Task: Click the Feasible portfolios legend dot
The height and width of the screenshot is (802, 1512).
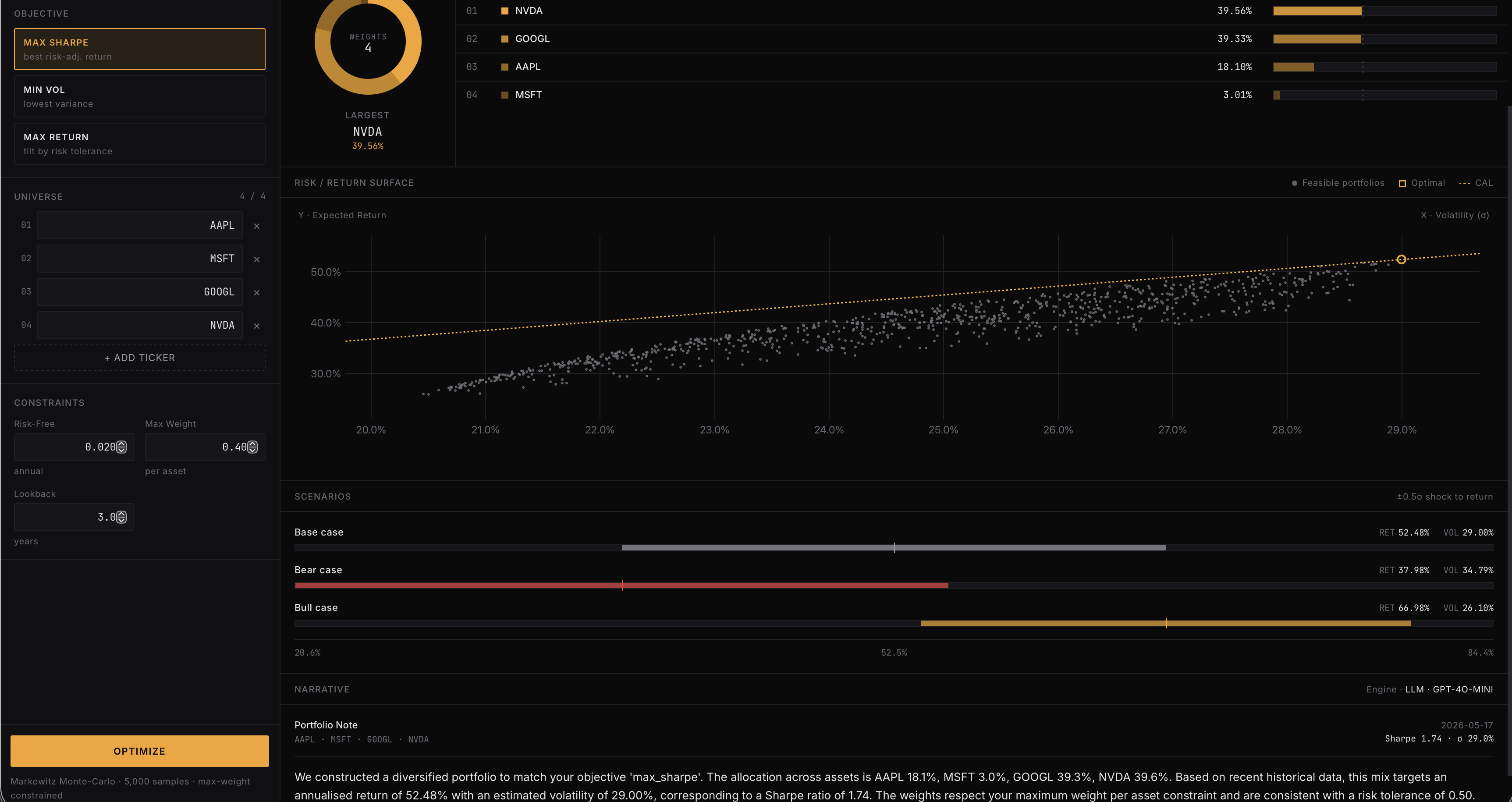Action: [x=1294, y=183]
